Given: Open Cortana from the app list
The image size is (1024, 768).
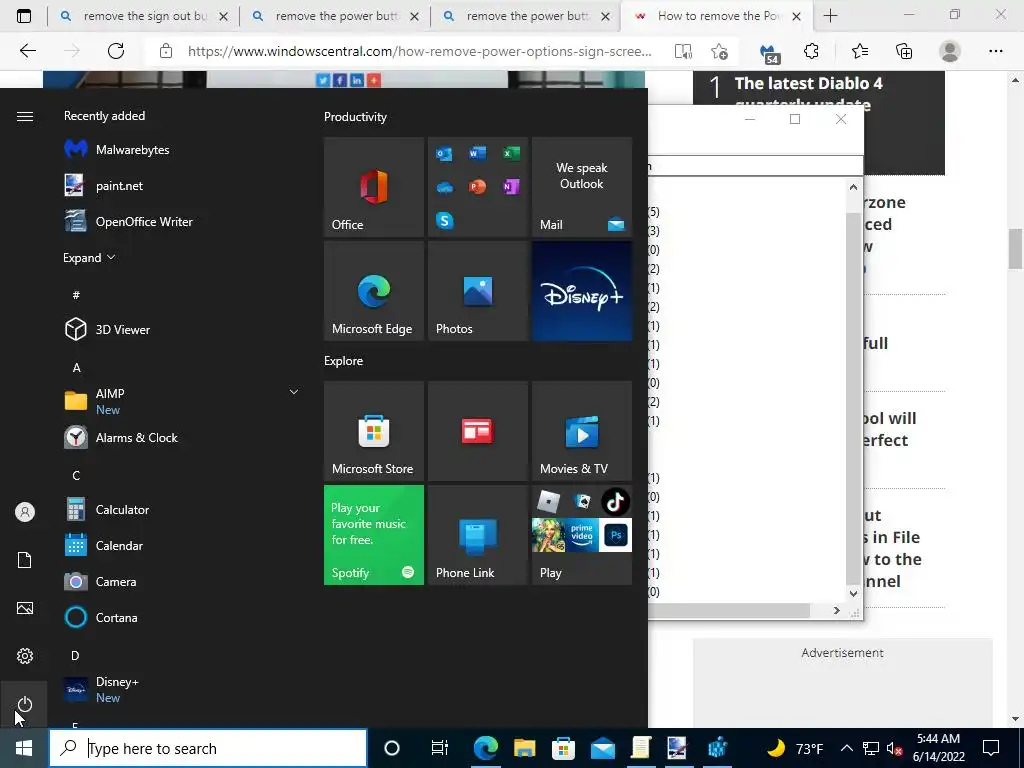Looking at the screenshot, I should [101, 617].
